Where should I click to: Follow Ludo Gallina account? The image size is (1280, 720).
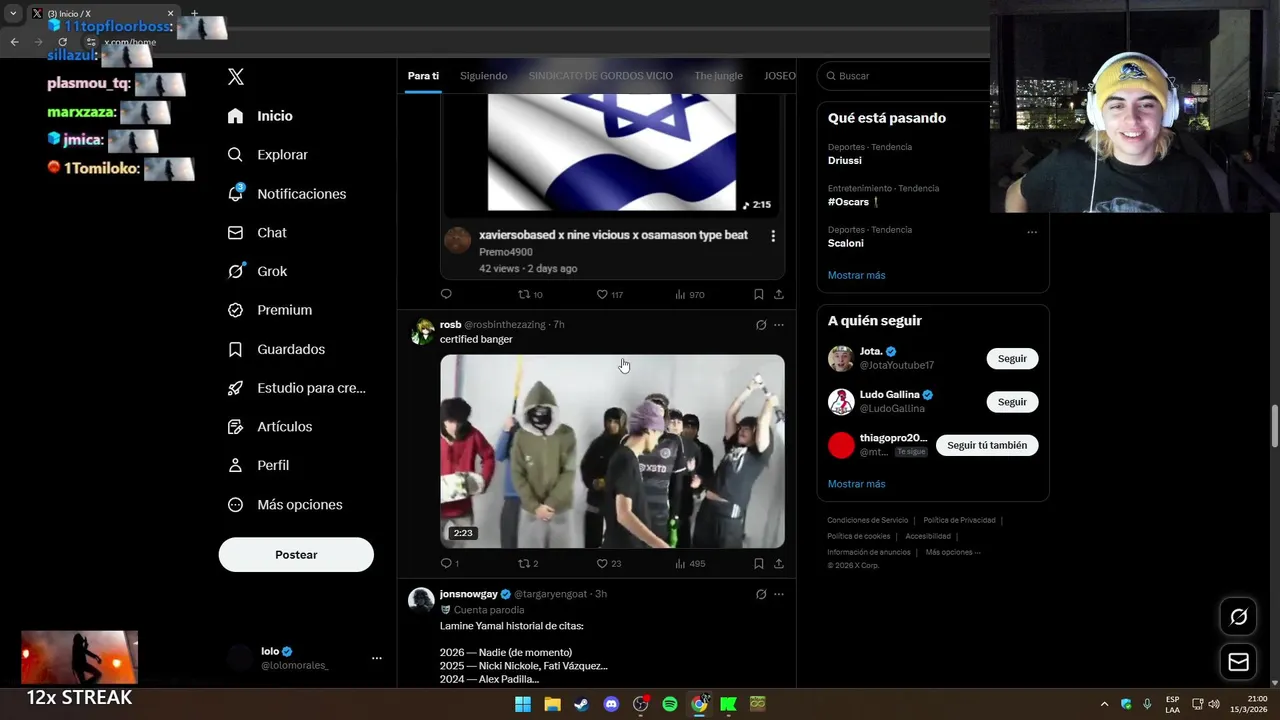1012,402
